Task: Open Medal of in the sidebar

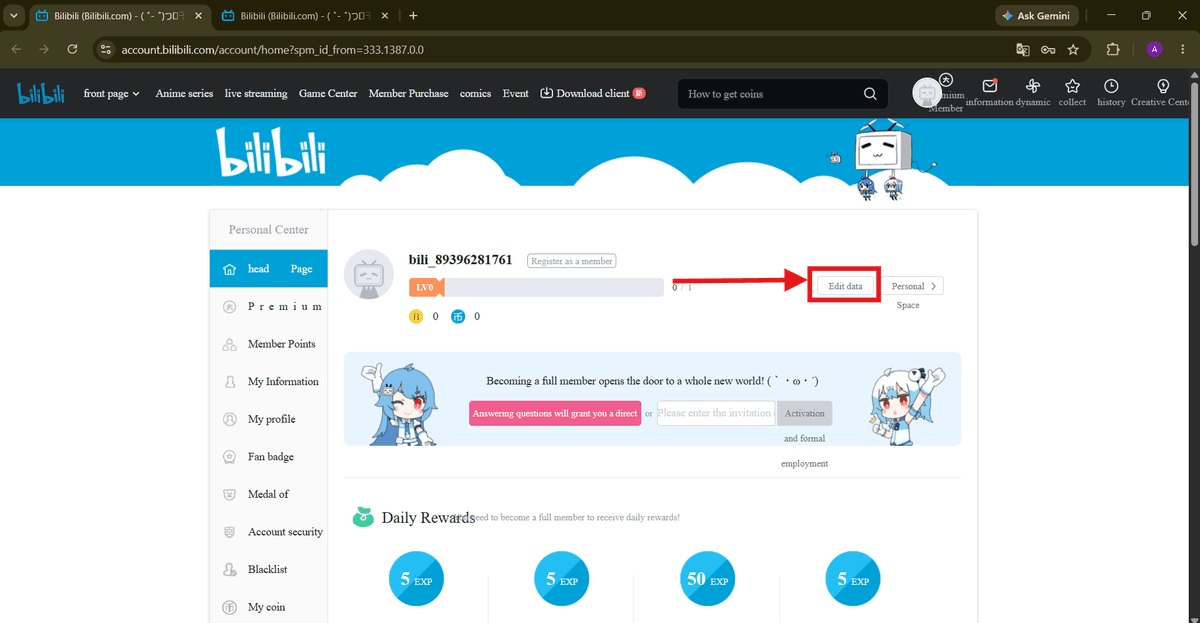Action: coord(268,494)
